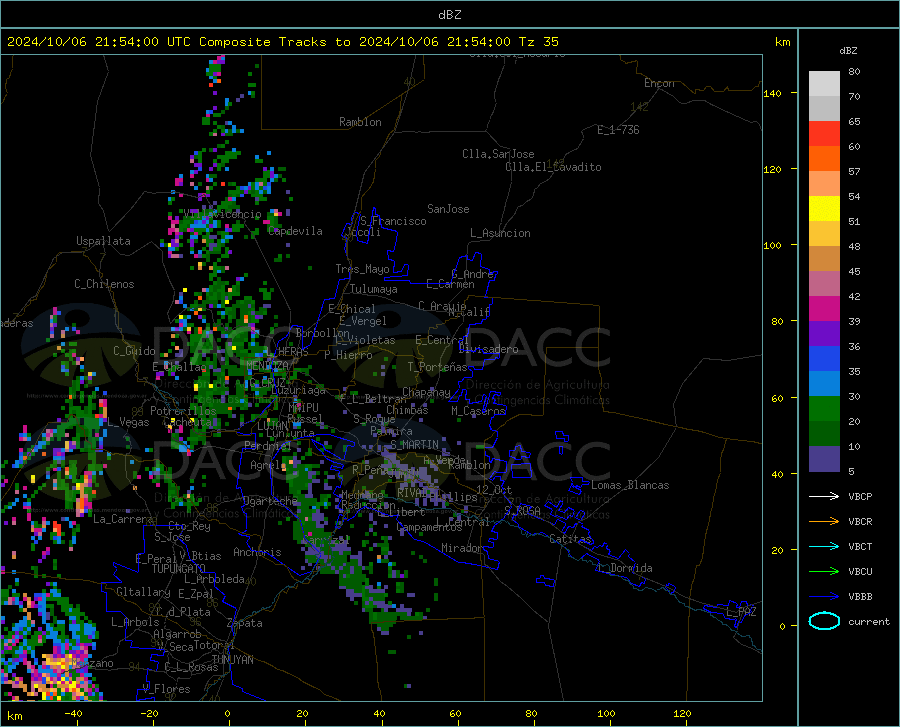Click the Chapanay place label
Image resolution: width=900 pixels, height=727 pixels.
[x=426, y=392]
